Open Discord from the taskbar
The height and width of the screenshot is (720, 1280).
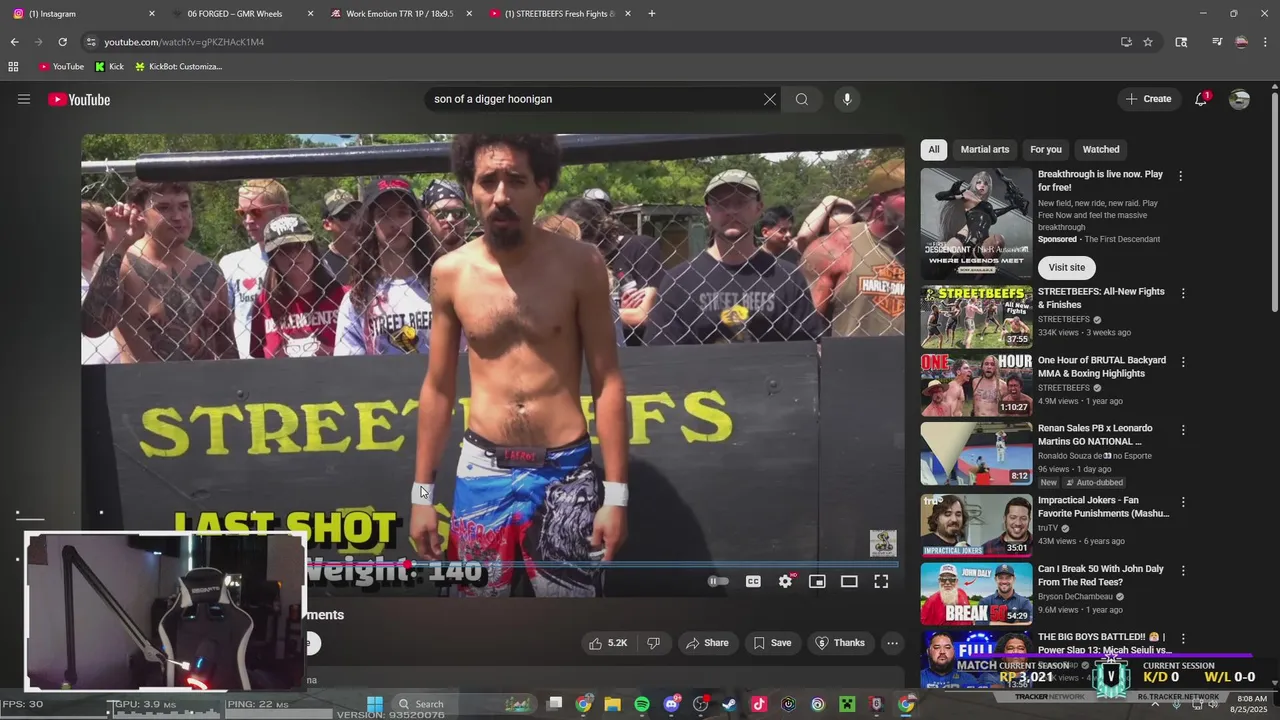pos(671,704)
